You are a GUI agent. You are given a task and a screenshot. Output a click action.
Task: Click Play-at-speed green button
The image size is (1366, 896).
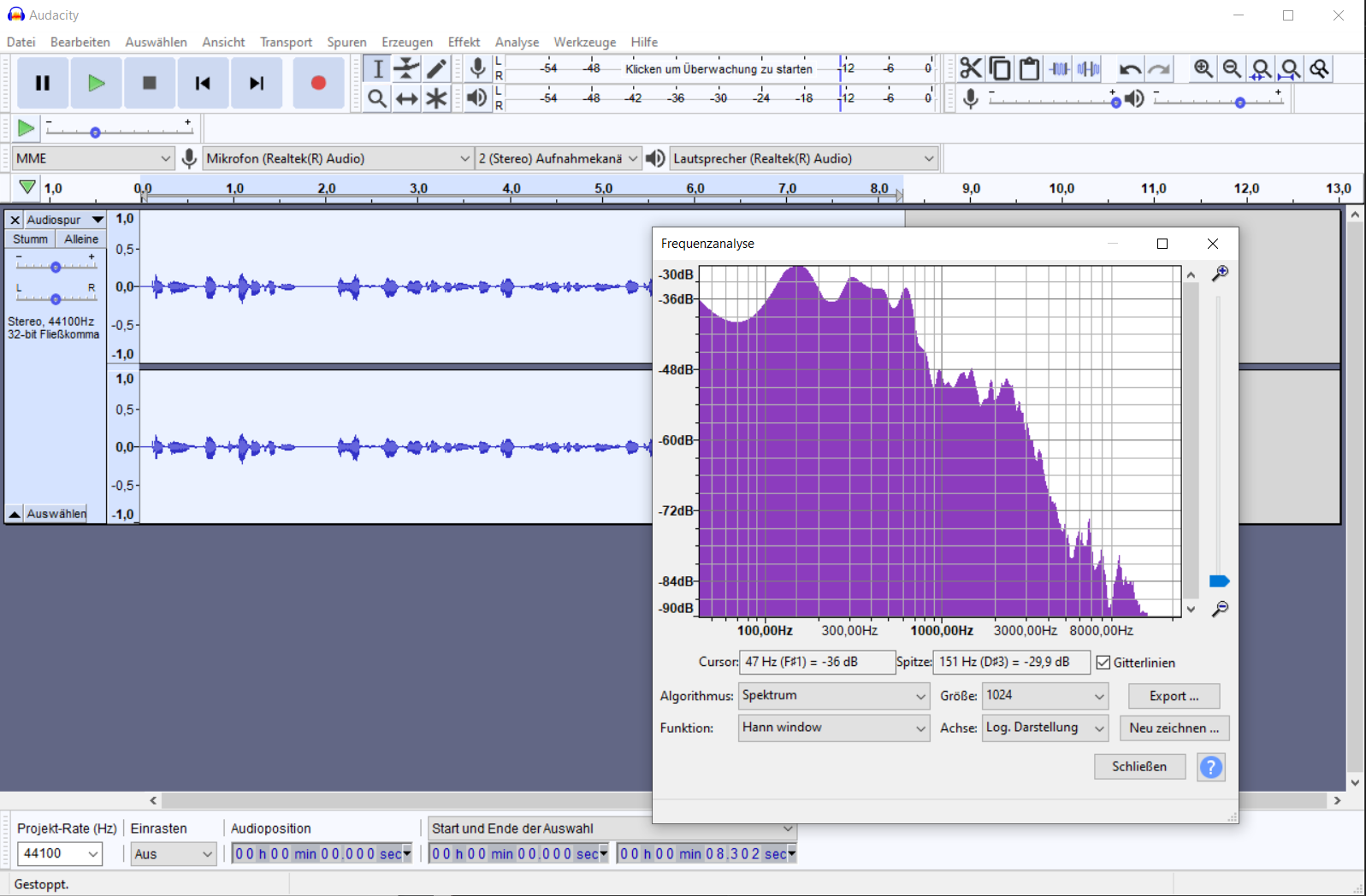coord(26,128)
